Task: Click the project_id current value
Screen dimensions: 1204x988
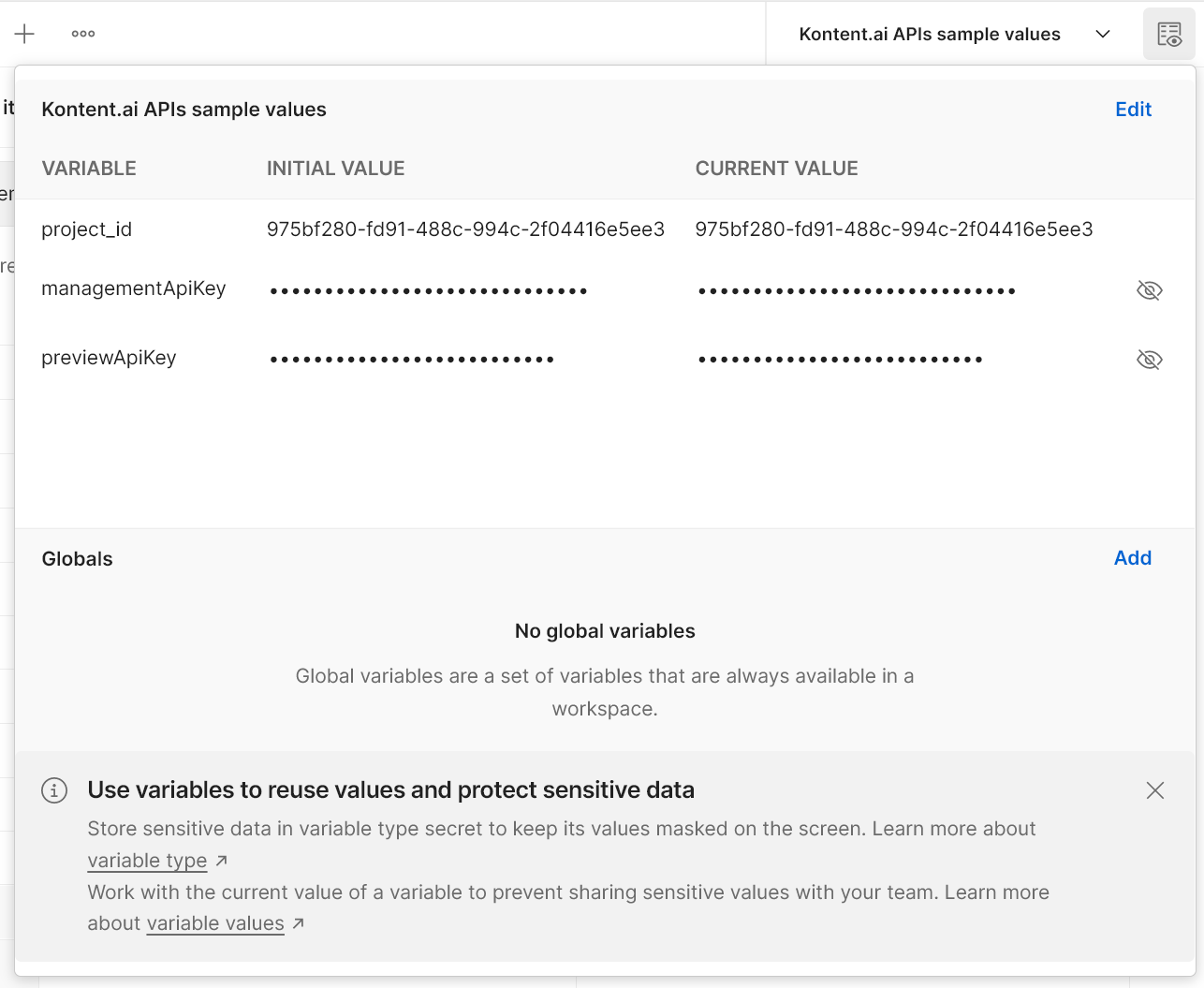Action: 893,229
